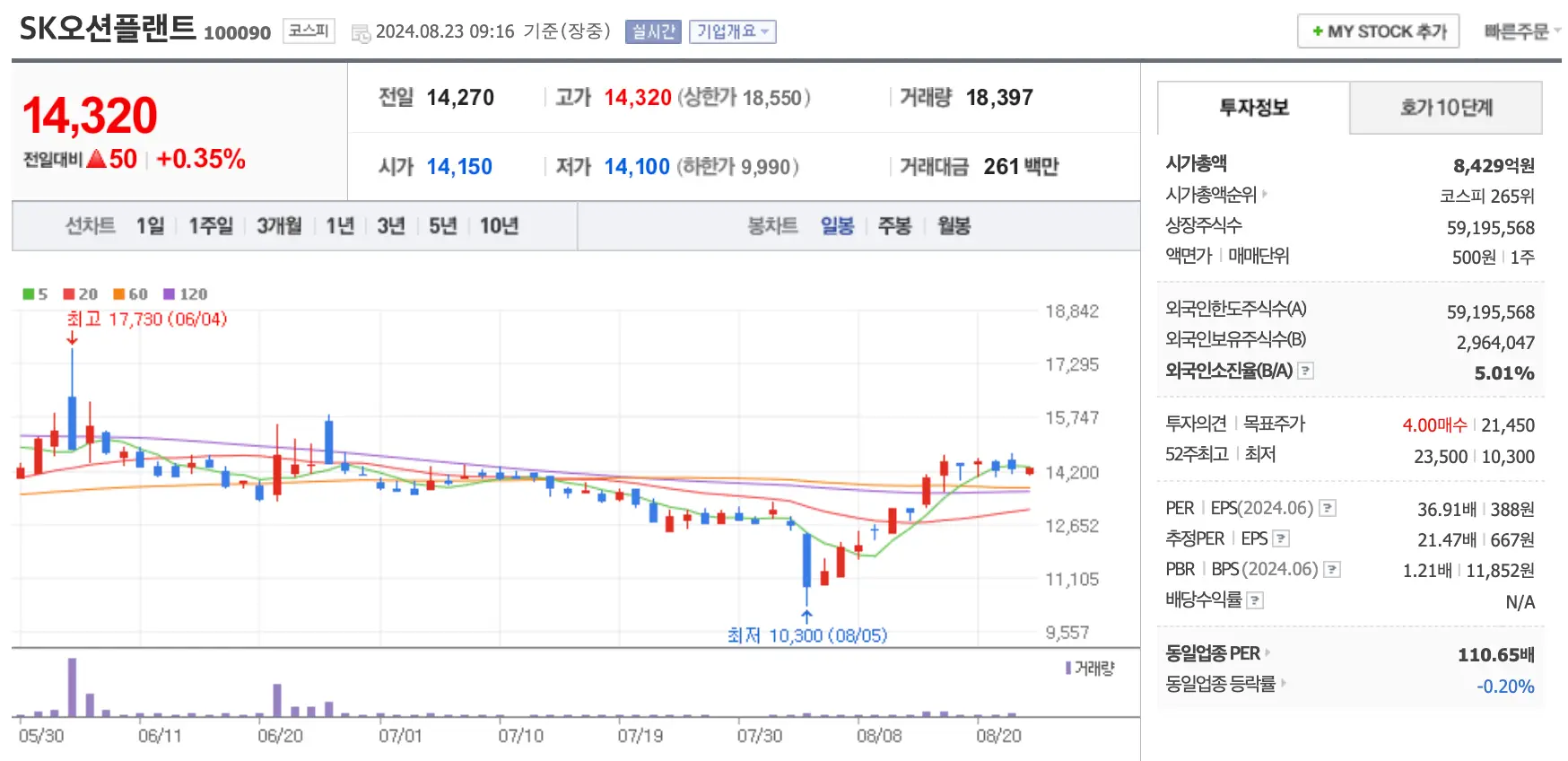Click the stock code 100090

(x=237, y=33)
